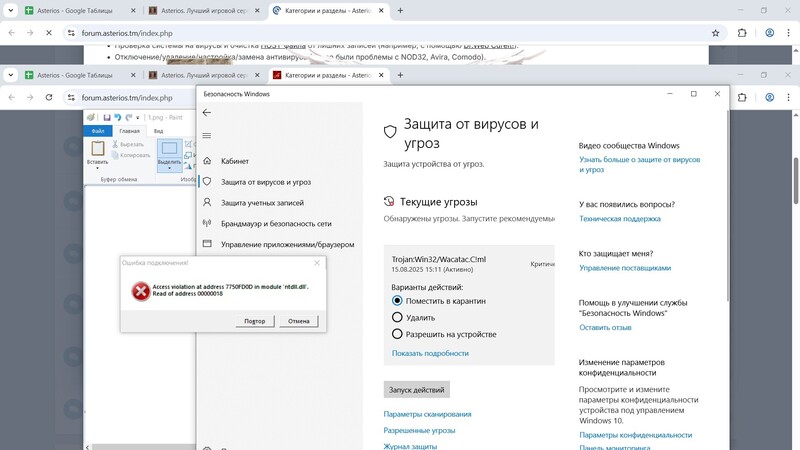
Task: Expand Показать подробности for the threat
Action: [x=430, y=353]
